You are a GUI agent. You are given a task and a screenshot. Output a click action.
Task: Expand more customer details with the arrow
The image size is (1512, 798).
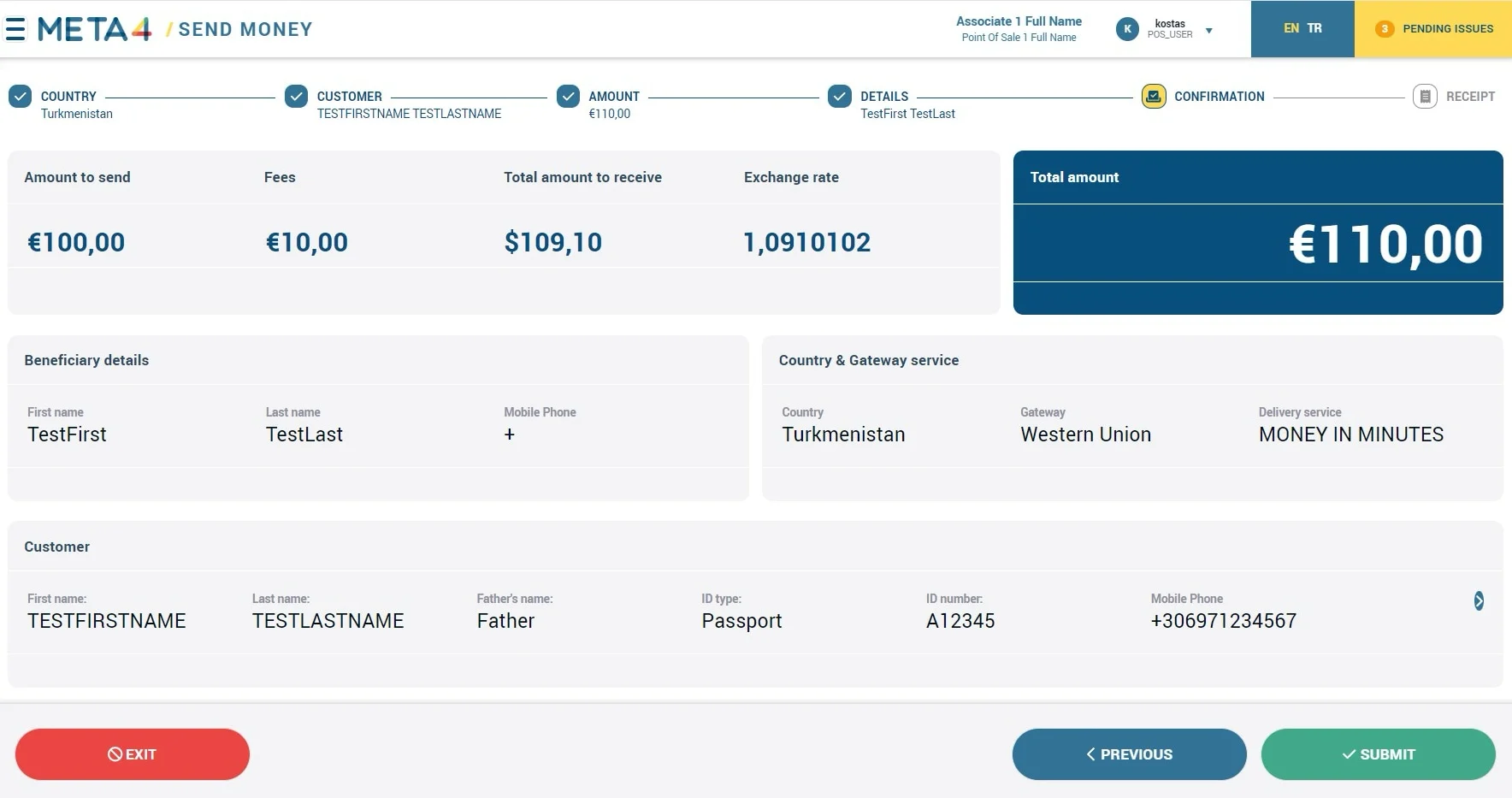(x=1479, y=600)
